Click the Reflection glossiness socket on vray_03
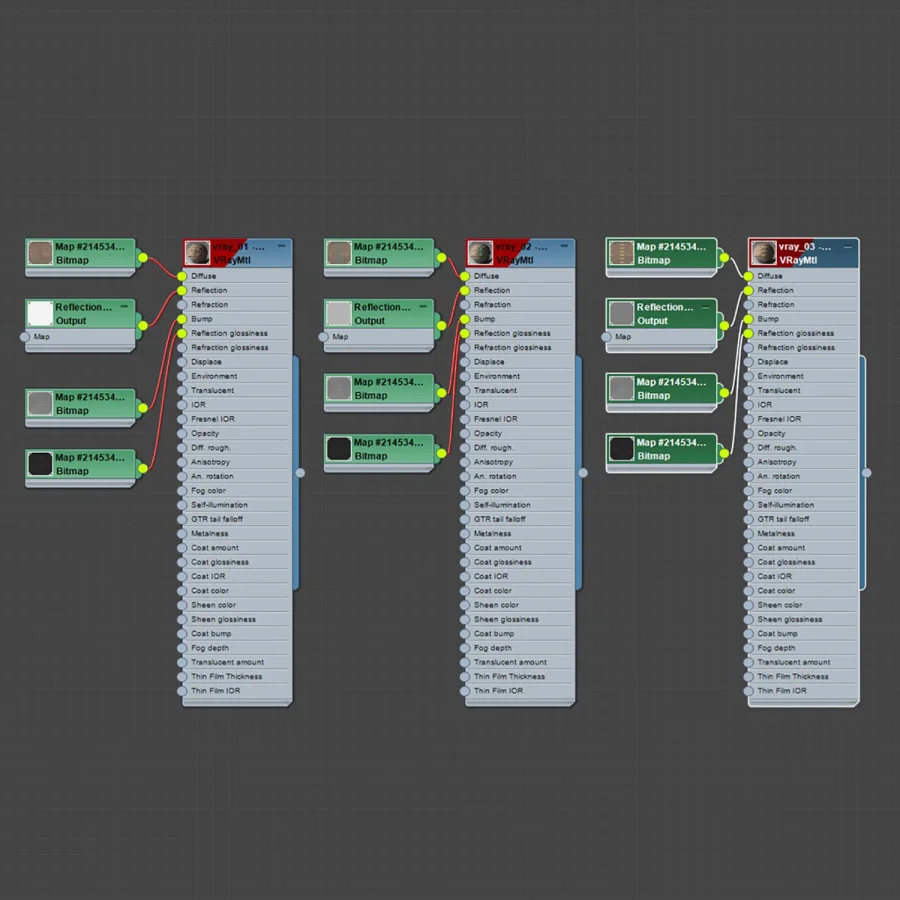900x900 pixels. coord(748,333)
